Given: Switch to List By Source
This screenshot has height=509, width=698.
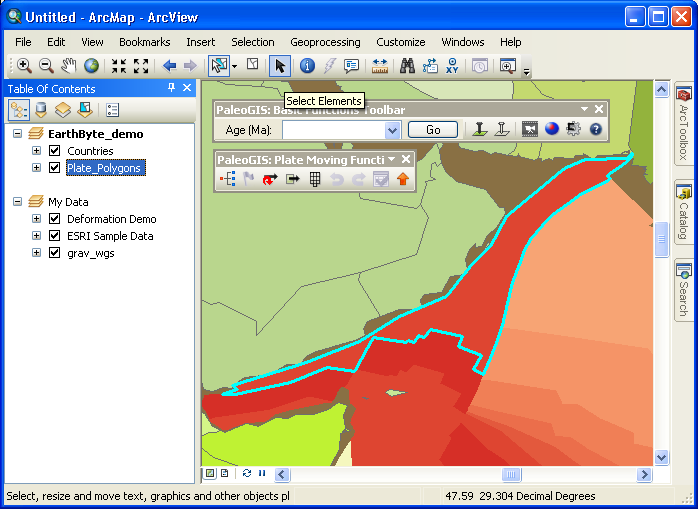Looking at the screenshot, I should [x=41, y=110].
